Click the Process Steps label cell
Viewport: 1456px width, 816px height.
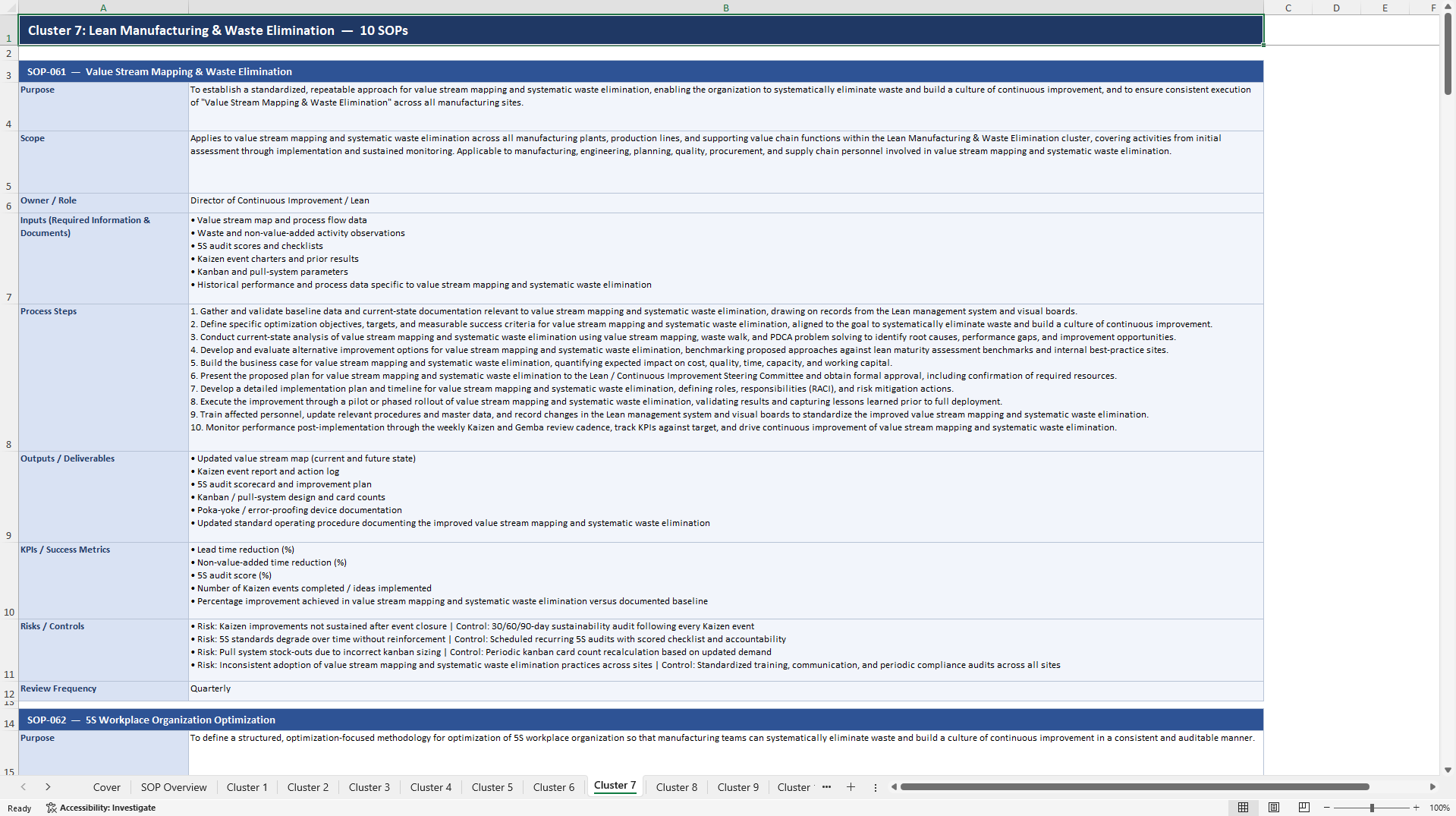tap(103, 377)
